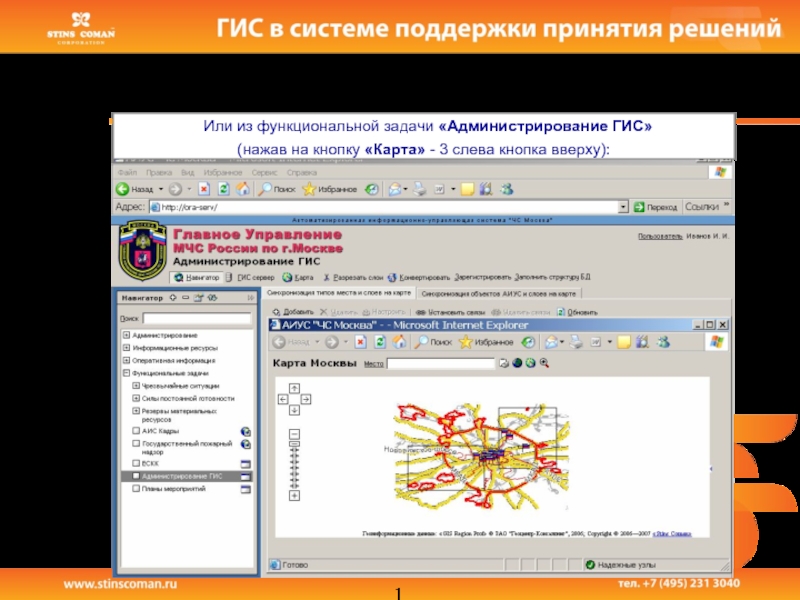This screenshot has width=800, height=600.
Task: Switch to Синхронизация типов места tab
Action: pyautogui.click(x=339, y=293)
